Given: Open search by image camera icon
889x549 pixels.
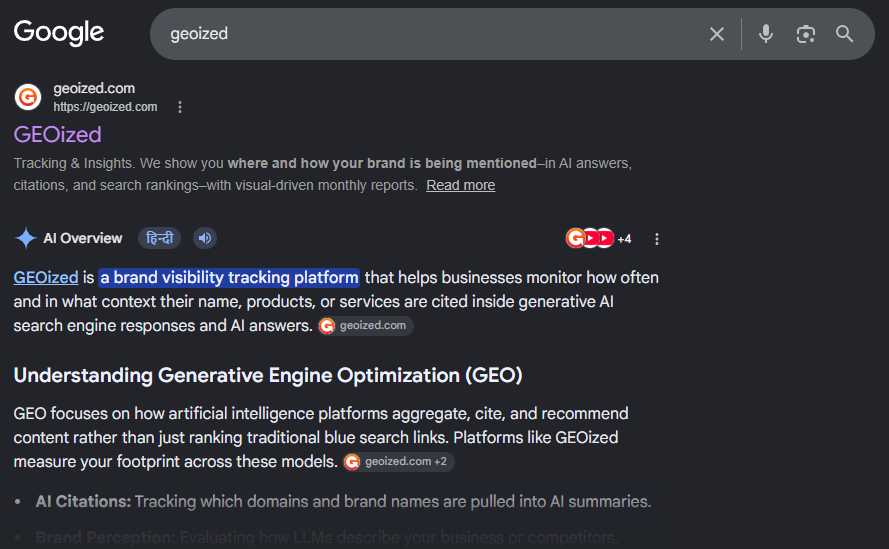Looking at the screenshot, I should pos(805,34).
